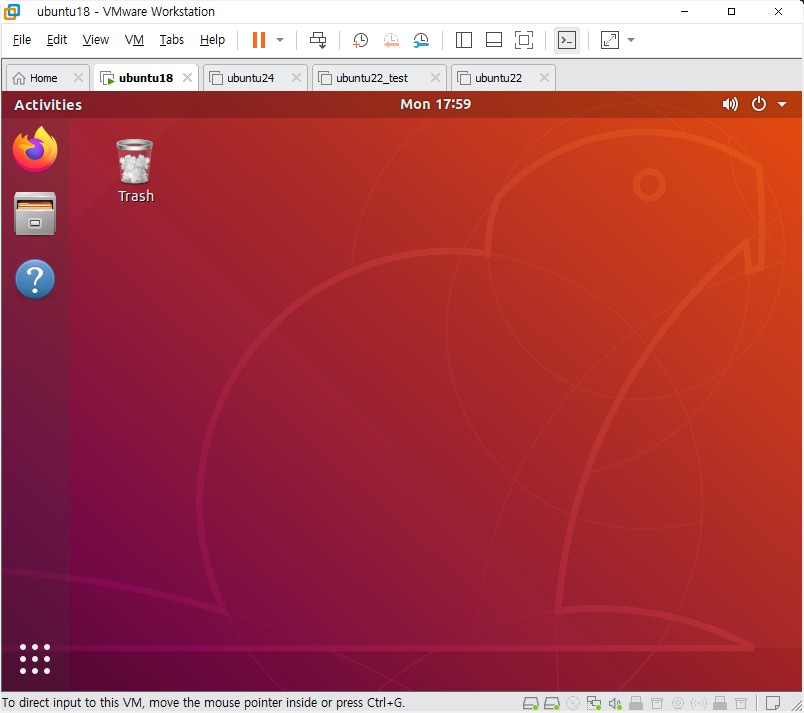Viewport: 804px width, 713px height.
Task: Open Files from the Ubuntu dock
Action: pos(35,214)
